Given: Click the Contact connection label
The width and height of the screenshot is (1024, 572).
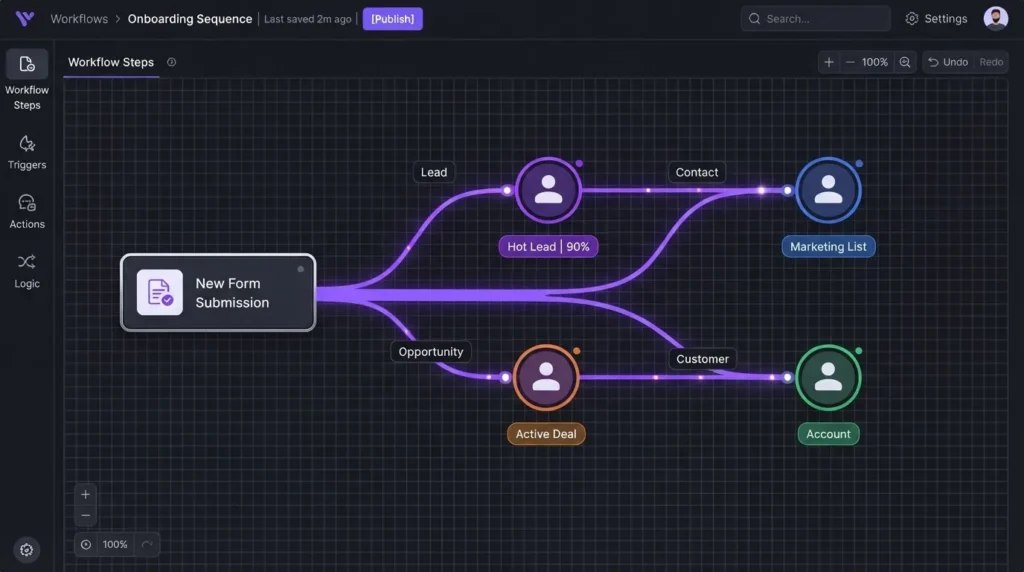Looking at the screenshot, I should [697, 172].
